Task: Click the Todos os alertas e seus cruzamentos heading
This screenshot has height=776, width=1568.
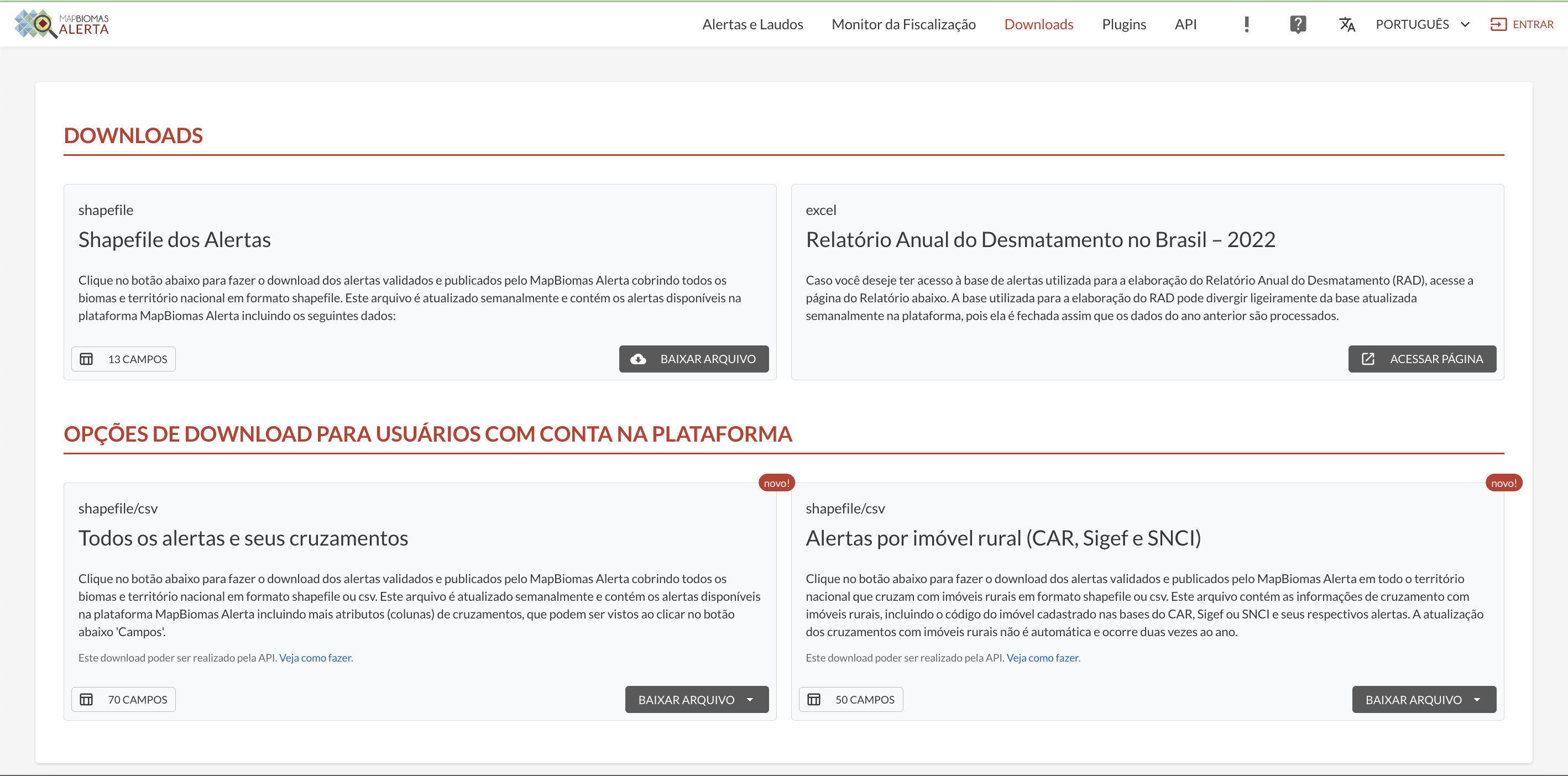Action: coord(243,538)
